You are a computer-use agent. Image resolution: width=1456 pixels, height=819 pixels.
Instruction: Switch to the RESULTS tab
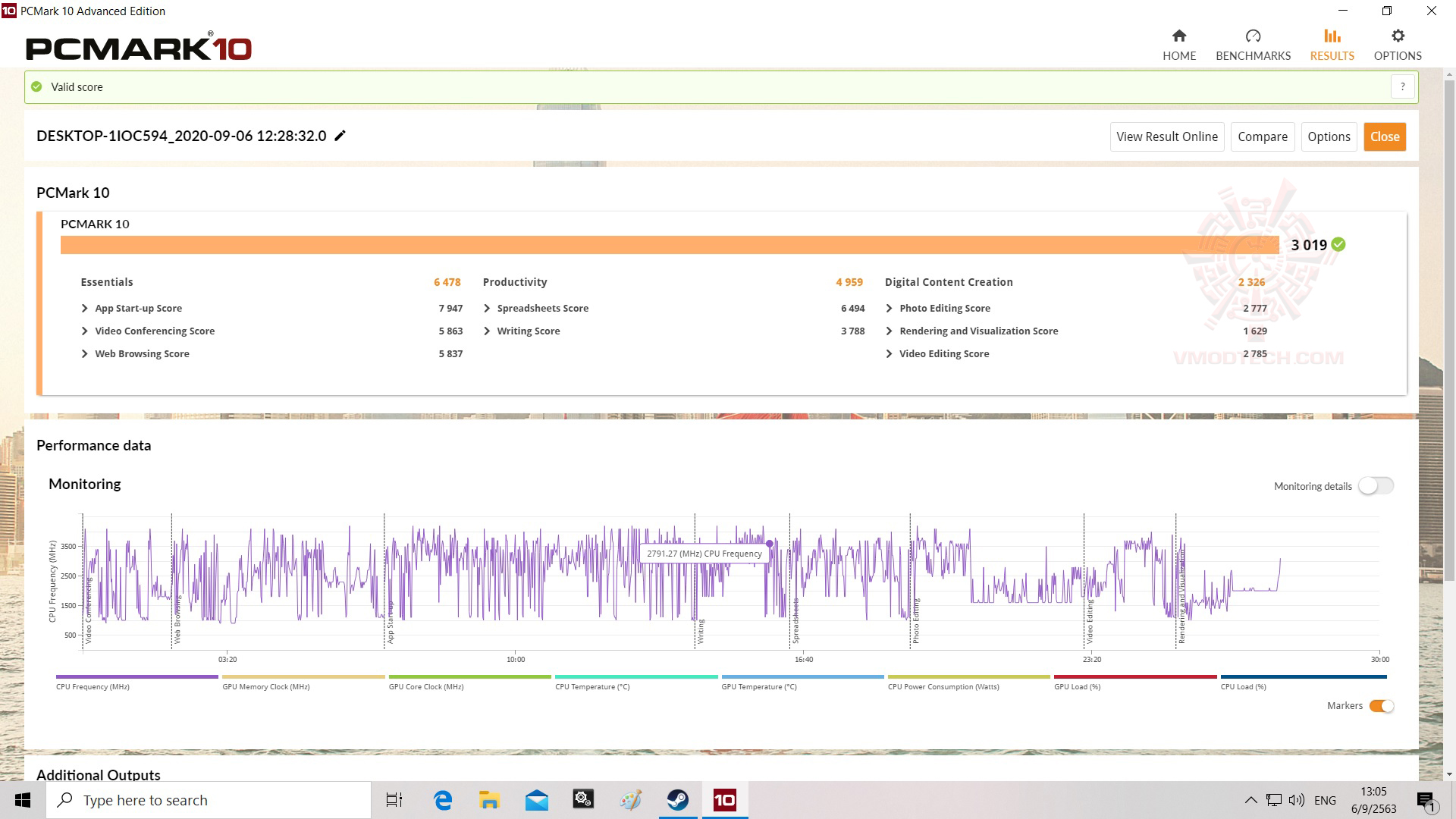click(1332, 45)
